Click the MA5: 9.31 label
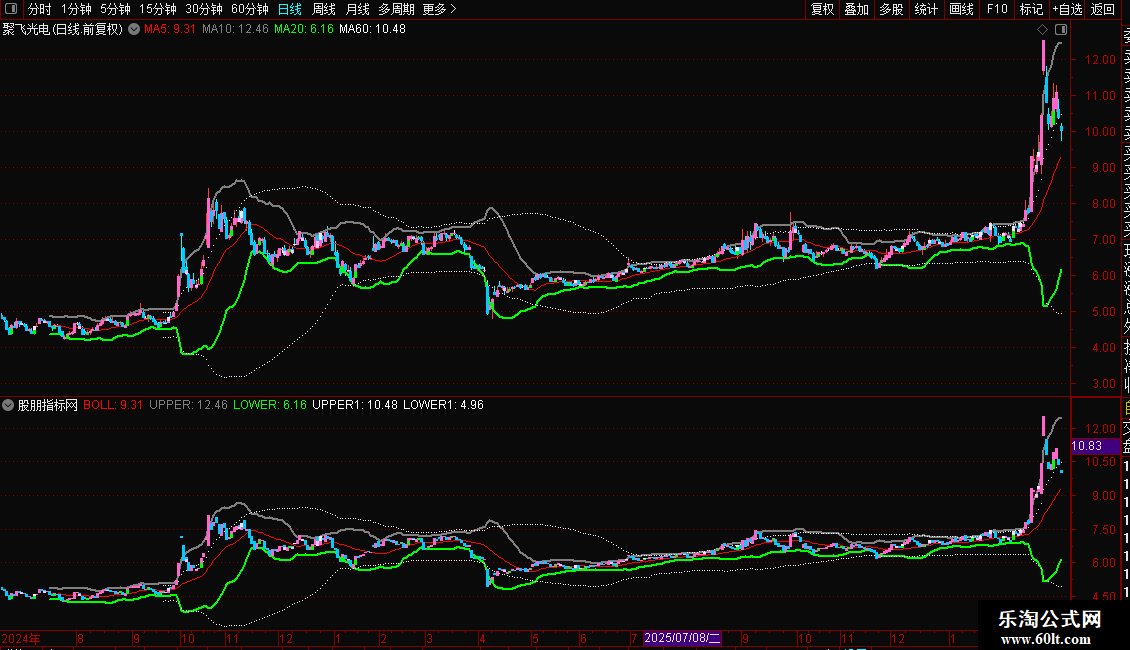This screenshot has height=650, width=1130. tap(170, 29)
